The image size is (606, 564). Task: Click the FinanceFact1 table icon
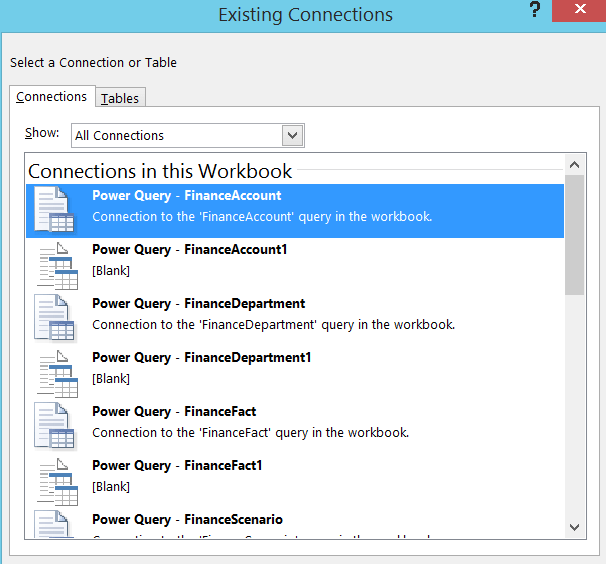tap(56, 480)
